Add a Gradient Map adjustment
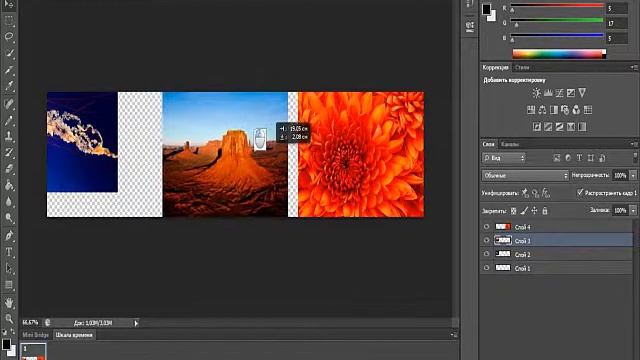 582,127
